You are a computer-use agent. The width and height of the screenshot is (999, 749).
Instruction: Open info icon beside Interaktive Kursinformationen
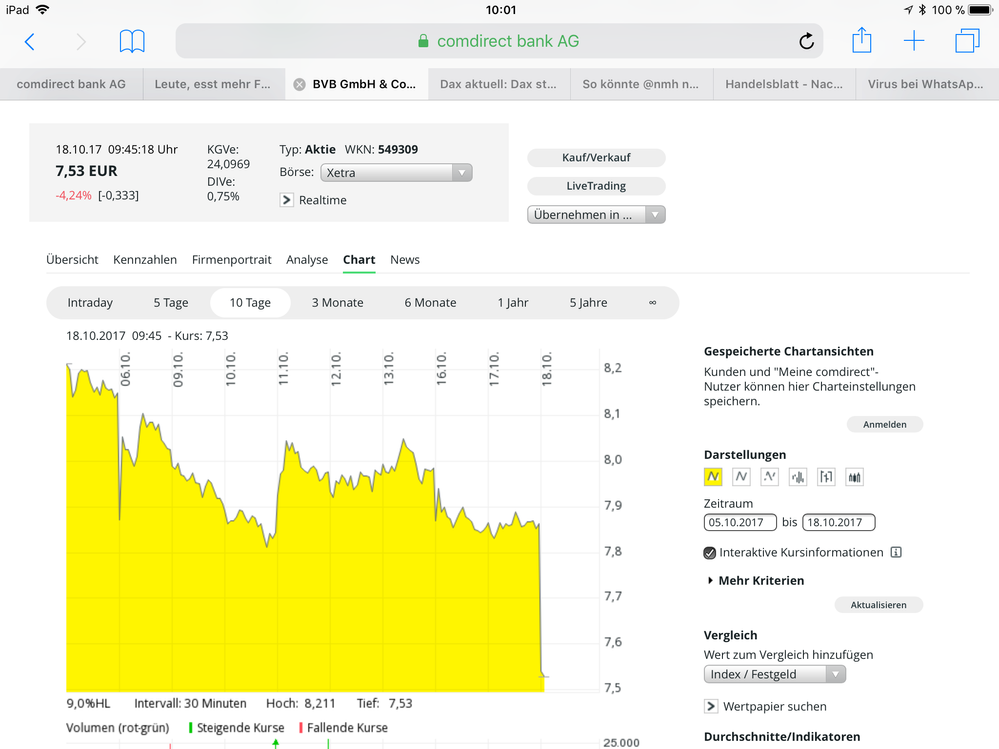click(x=896, y=552)
